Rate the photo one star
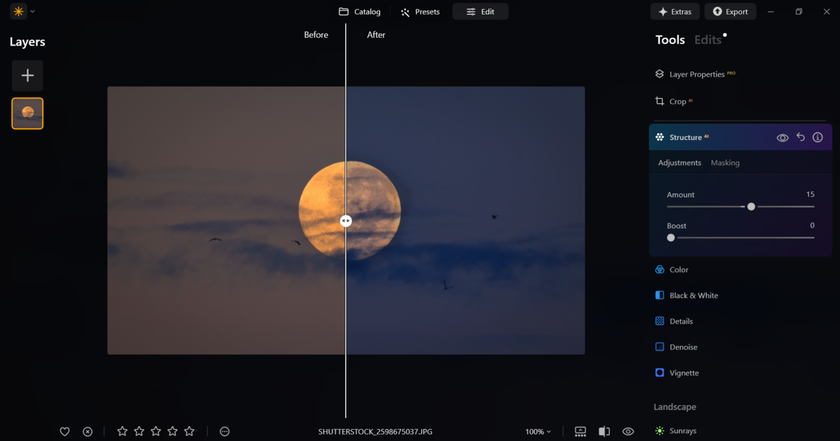Screen dimensions: 840x441 pyautogui.click(x=122, y=431)
